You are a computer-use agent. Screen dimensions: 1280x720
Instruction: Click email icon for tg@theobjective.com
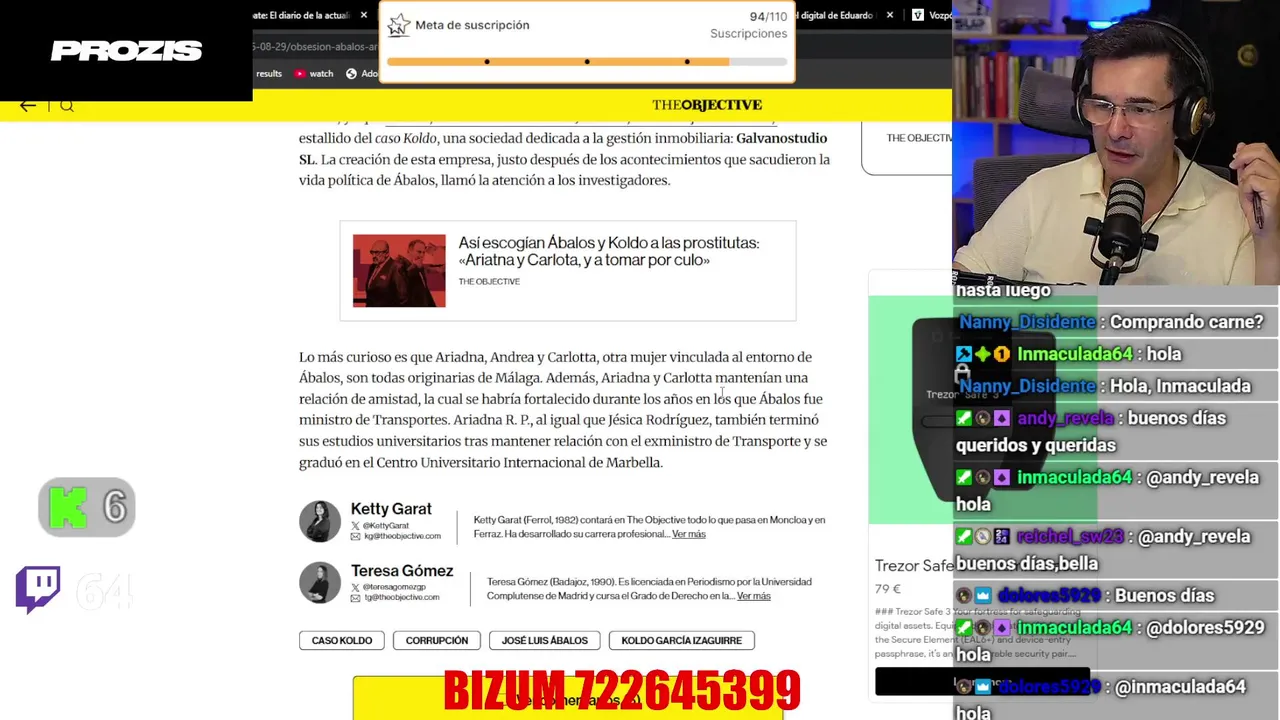pos(355,598)
